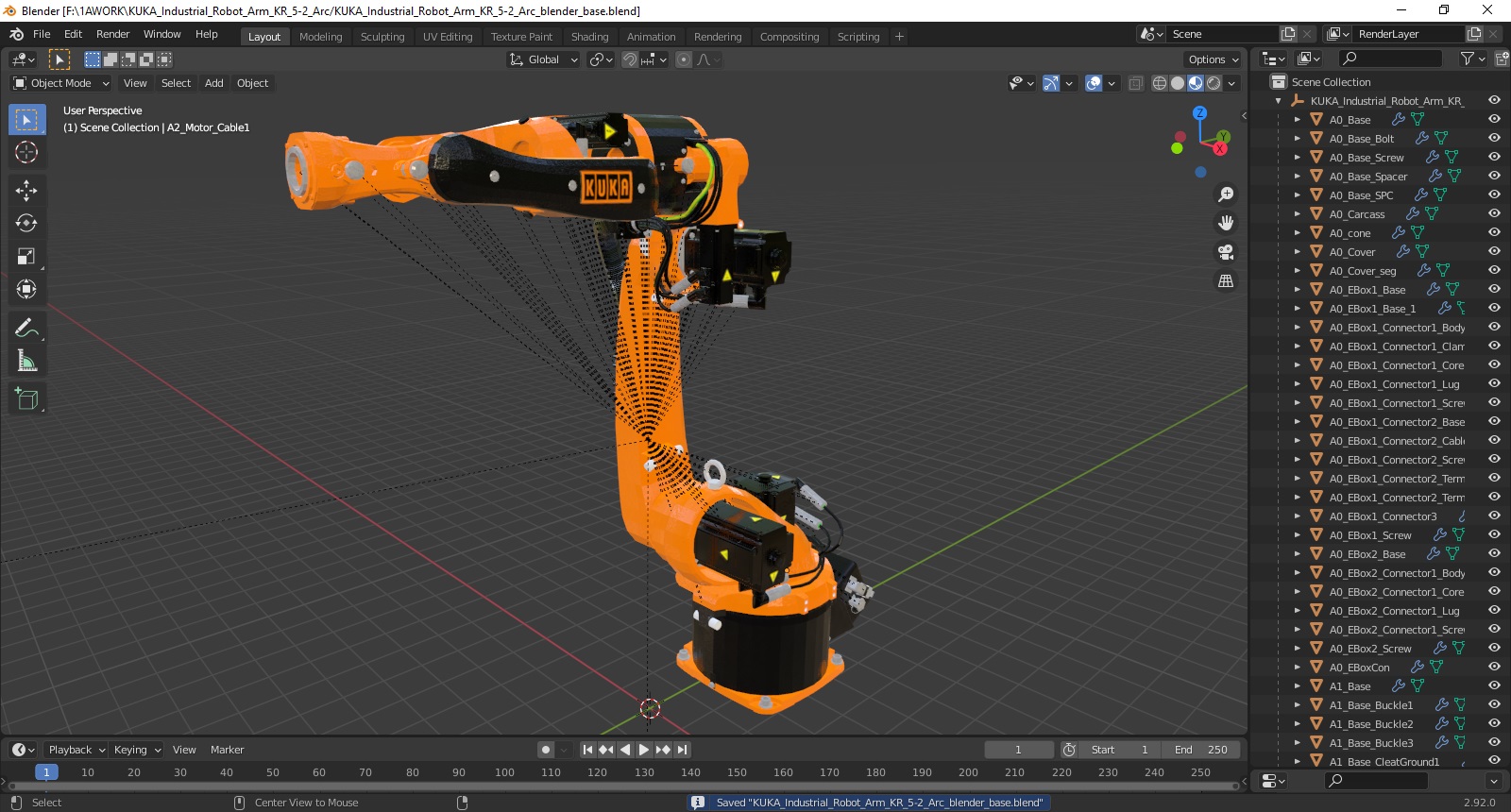This screenshot has width=1511, height=812.
Task: Click Marker in timeline header
Action: 227,750
